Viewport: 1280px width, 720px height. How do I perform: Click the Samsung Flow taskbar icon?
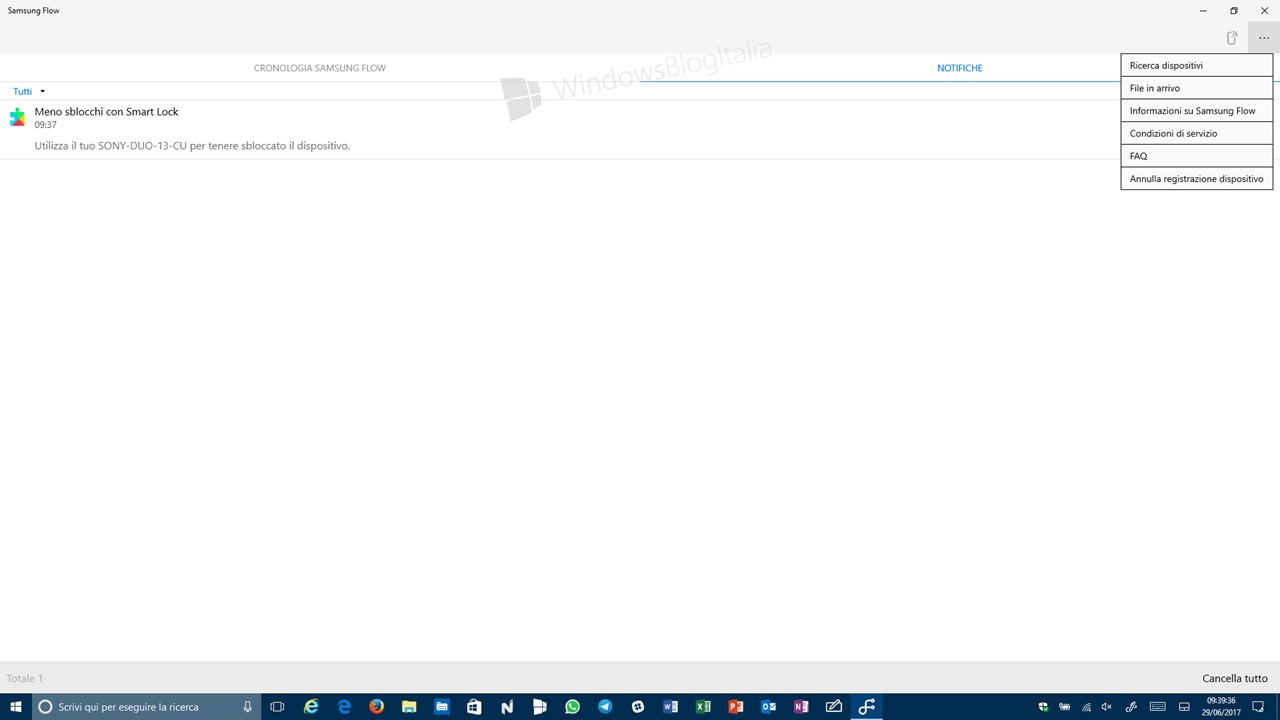[x=867, y=707]
